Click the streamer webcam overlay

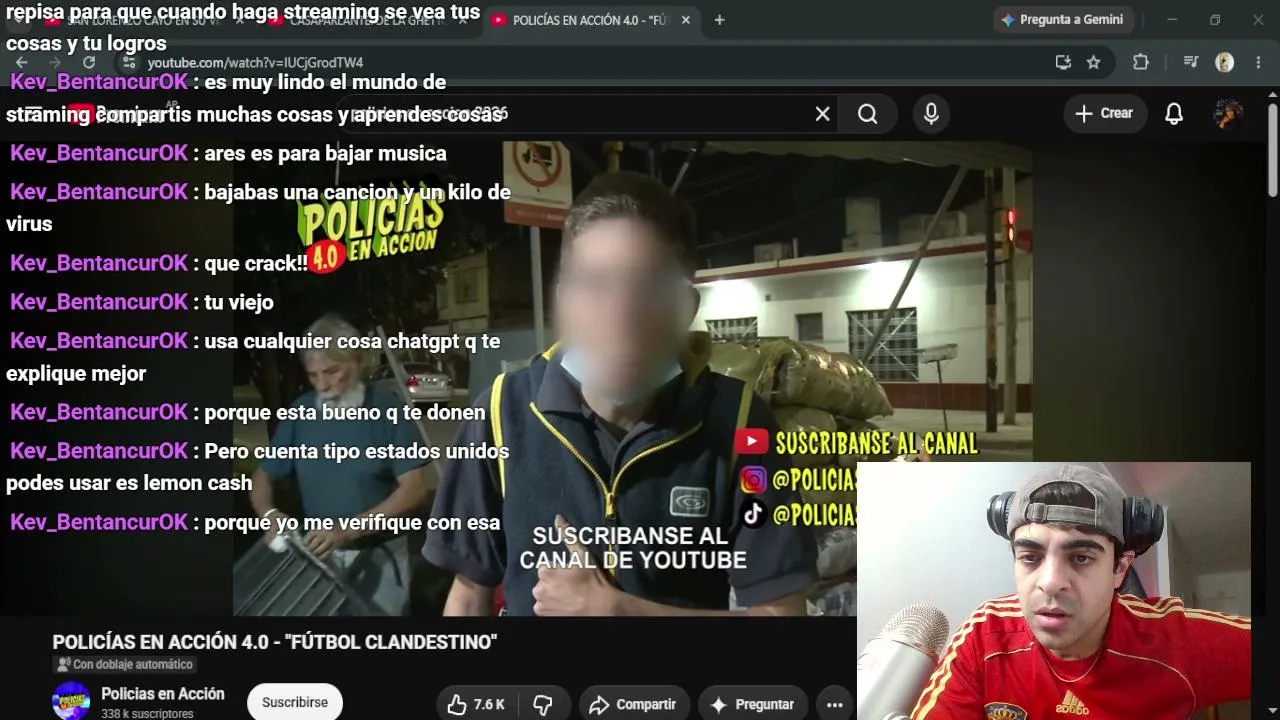(1053, 591)
